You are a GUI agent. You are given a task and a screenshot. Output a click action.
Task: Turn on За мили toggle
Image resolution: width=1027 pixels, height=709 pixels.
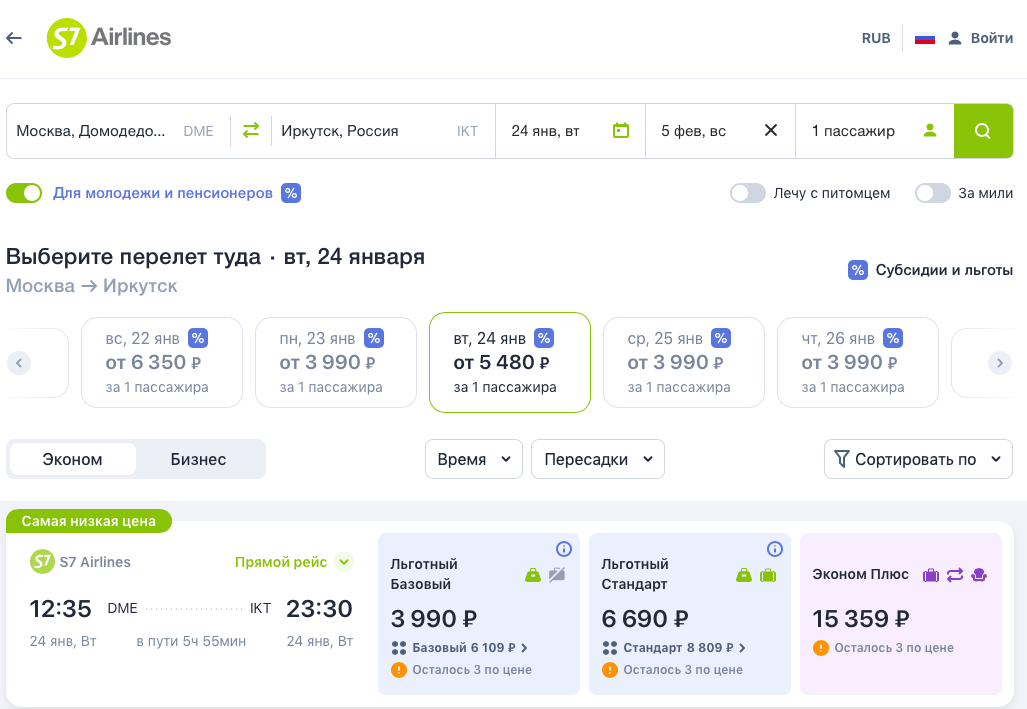932,193
